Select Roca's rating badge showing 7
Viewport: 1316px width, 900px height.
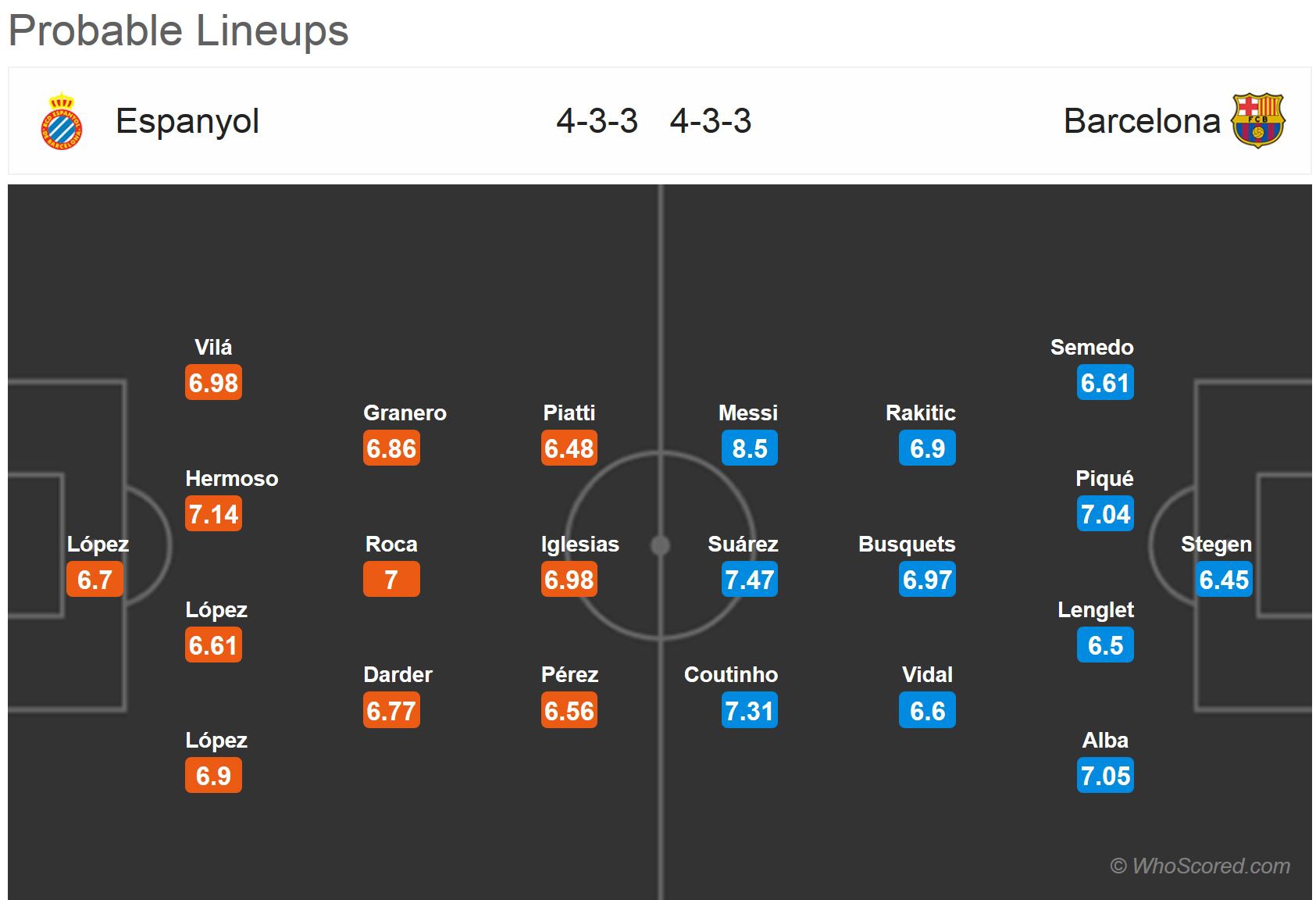coord(391,580)
